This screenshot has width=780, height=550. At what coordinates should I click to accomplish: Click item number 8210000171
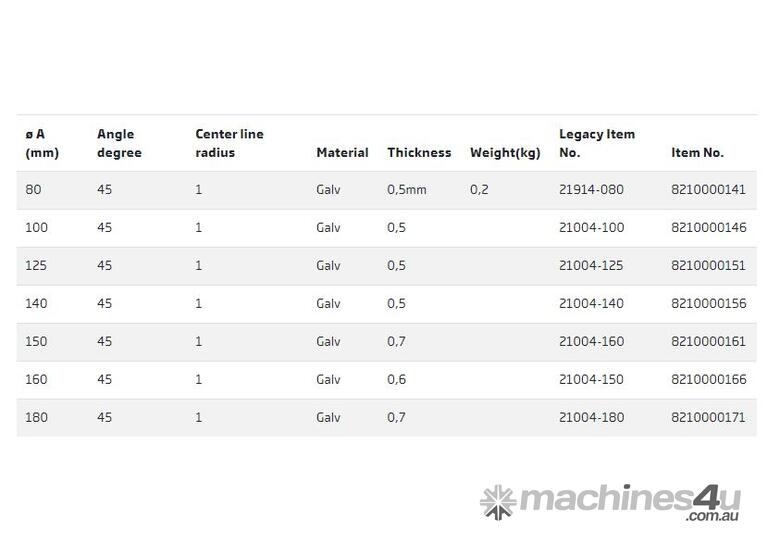pyautogui.click(x=708, y=418)
